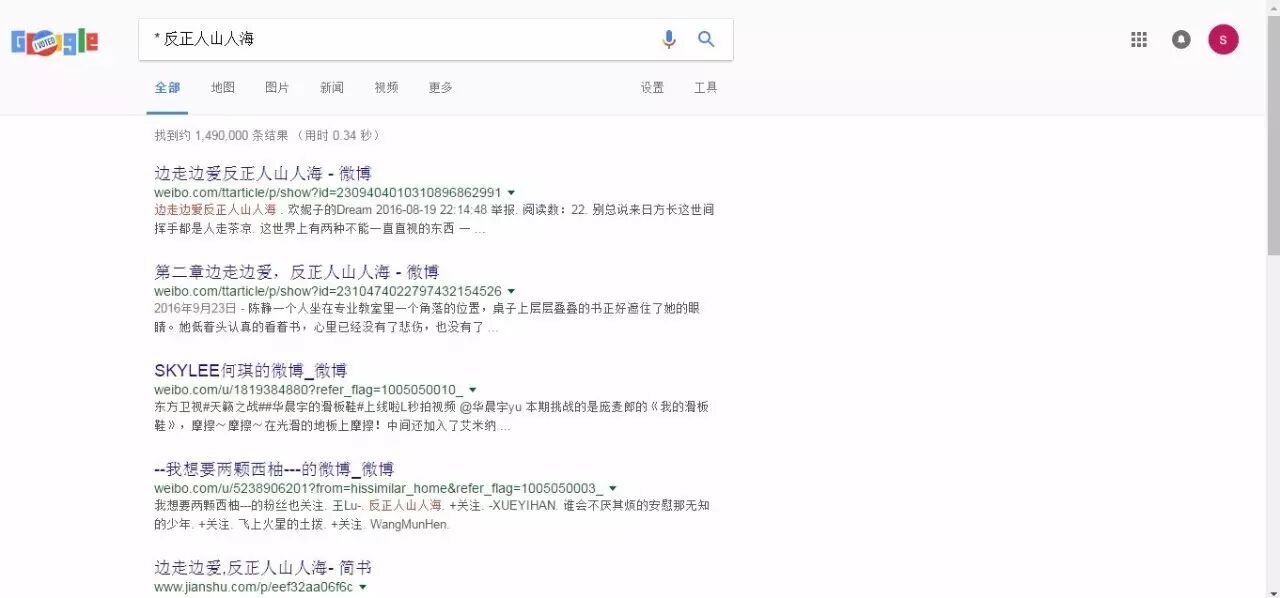Image resolution: width=1280 pixels, height=598 pixels.
Task: Switch to the 新闻 tab
Action: [x=332, y=88]
